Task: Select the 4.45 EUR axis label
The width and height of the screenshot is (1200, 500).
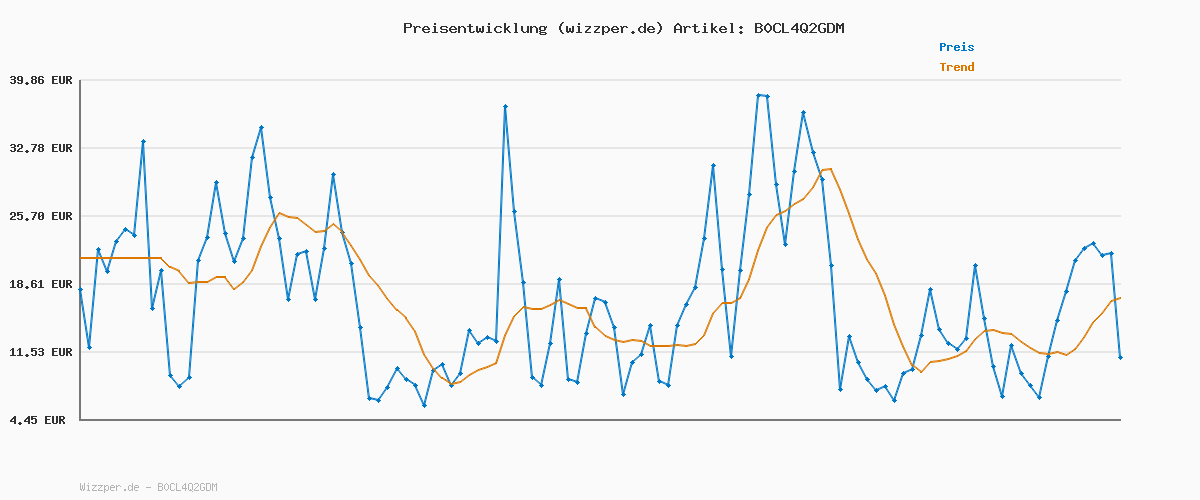Action: pos(40,420)
